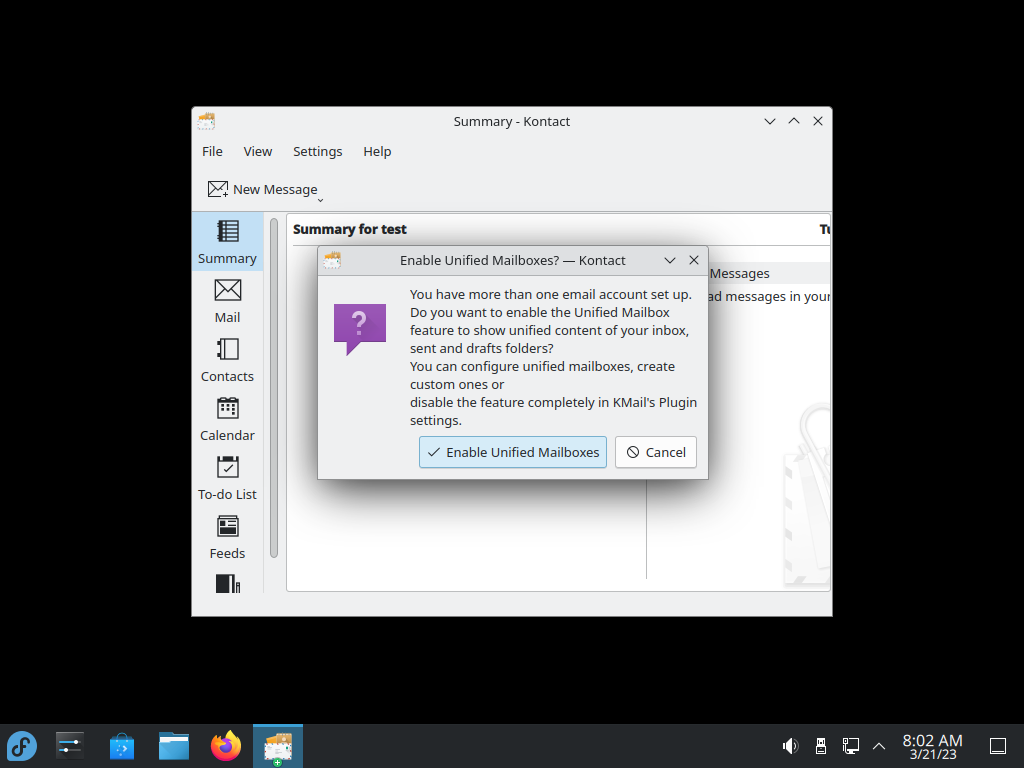
Task: Click Enable Unified Mailboxes button
Action: [513, 452]
